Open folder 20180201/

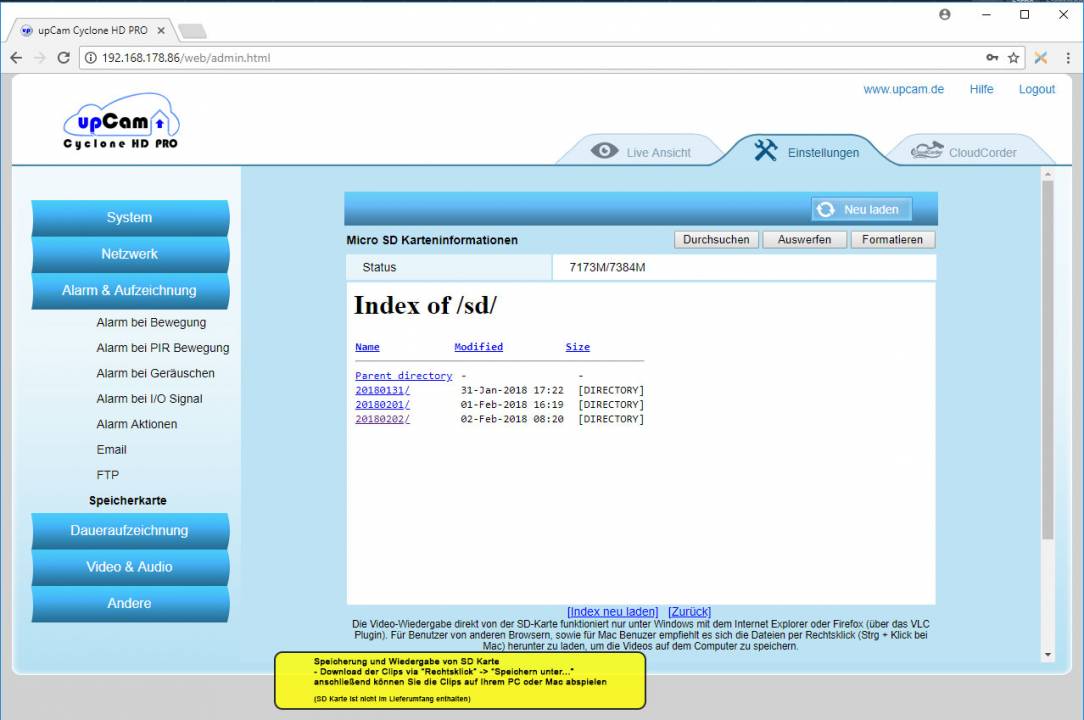pos(382,405)
